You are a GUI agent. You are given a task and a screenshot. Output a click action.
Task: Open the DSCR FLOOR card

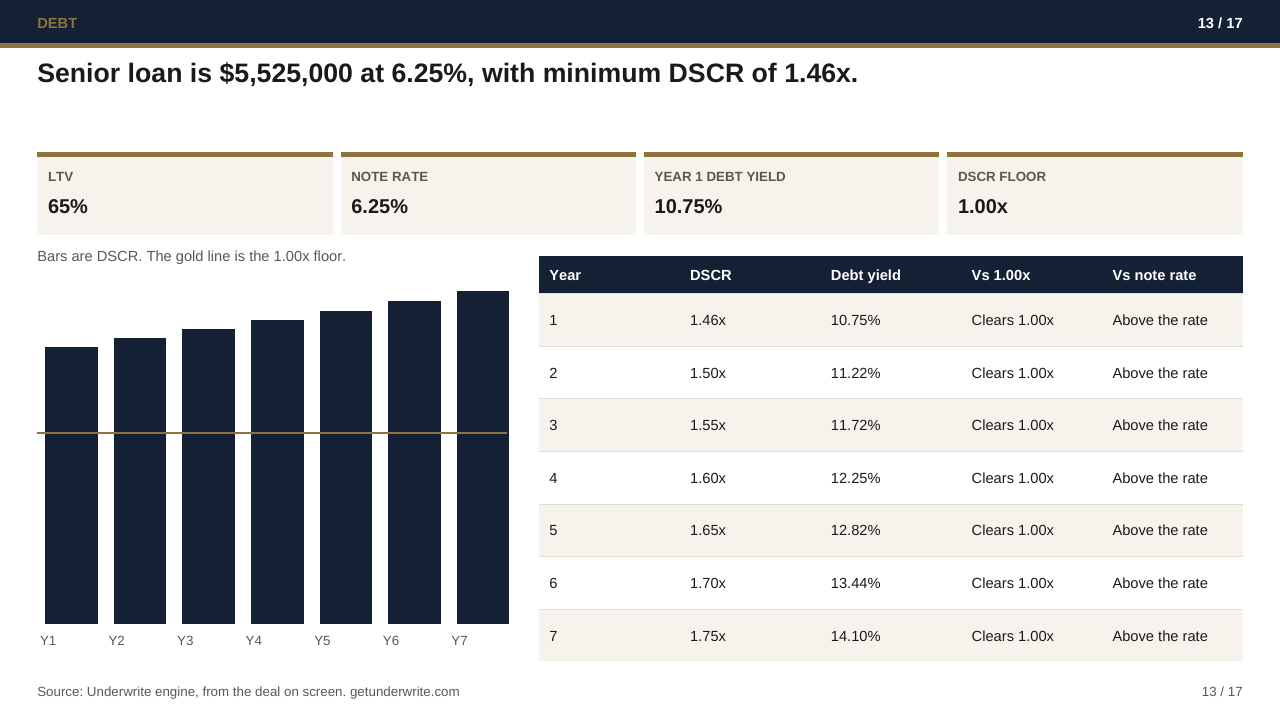[x=1095, y=194]
